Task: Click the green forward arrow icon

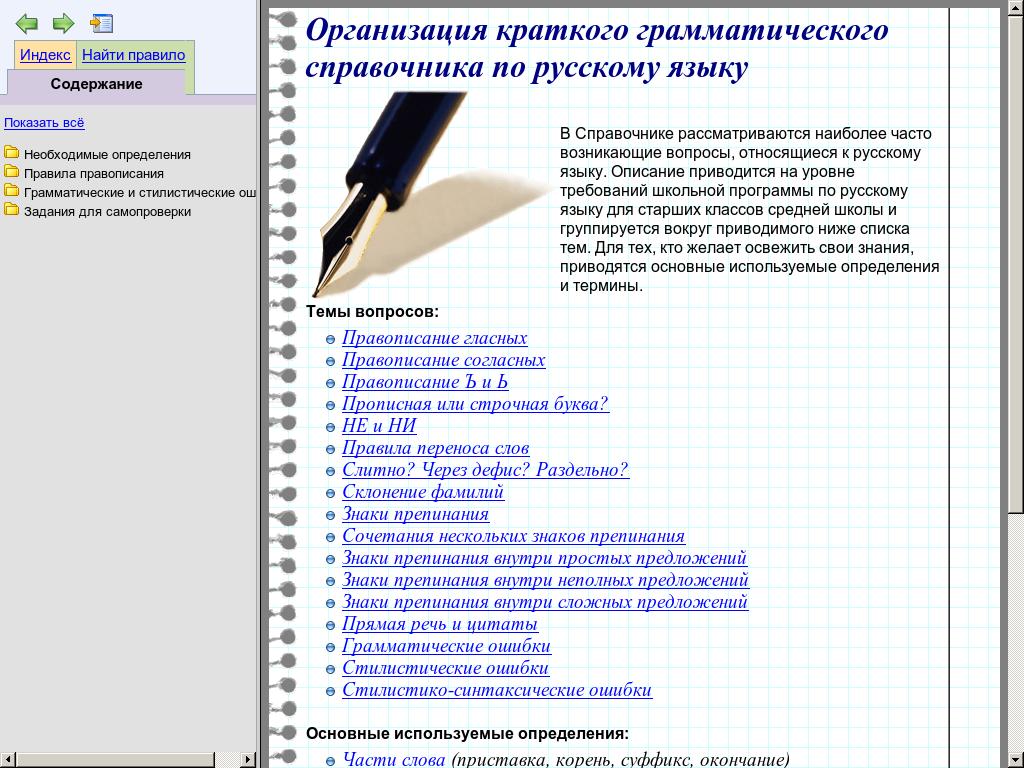Action: (x=63, y=23)
